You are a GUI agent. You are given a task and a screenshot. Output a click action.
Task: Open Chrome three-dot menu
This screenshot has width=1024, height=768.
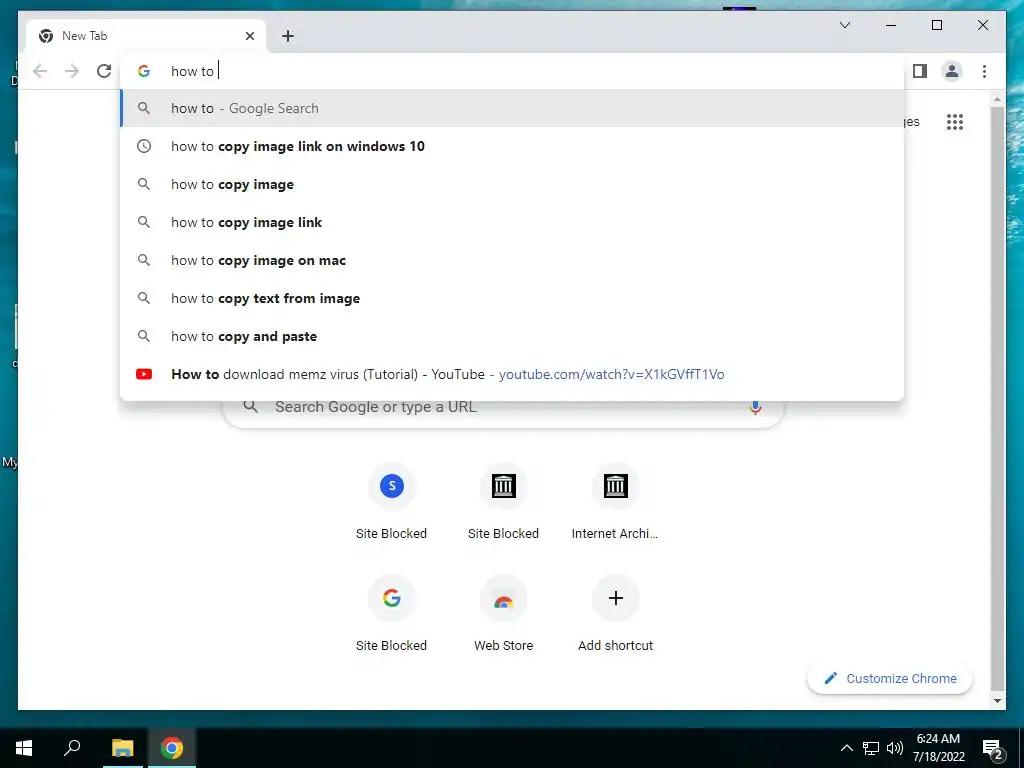[x=984, y=71]
